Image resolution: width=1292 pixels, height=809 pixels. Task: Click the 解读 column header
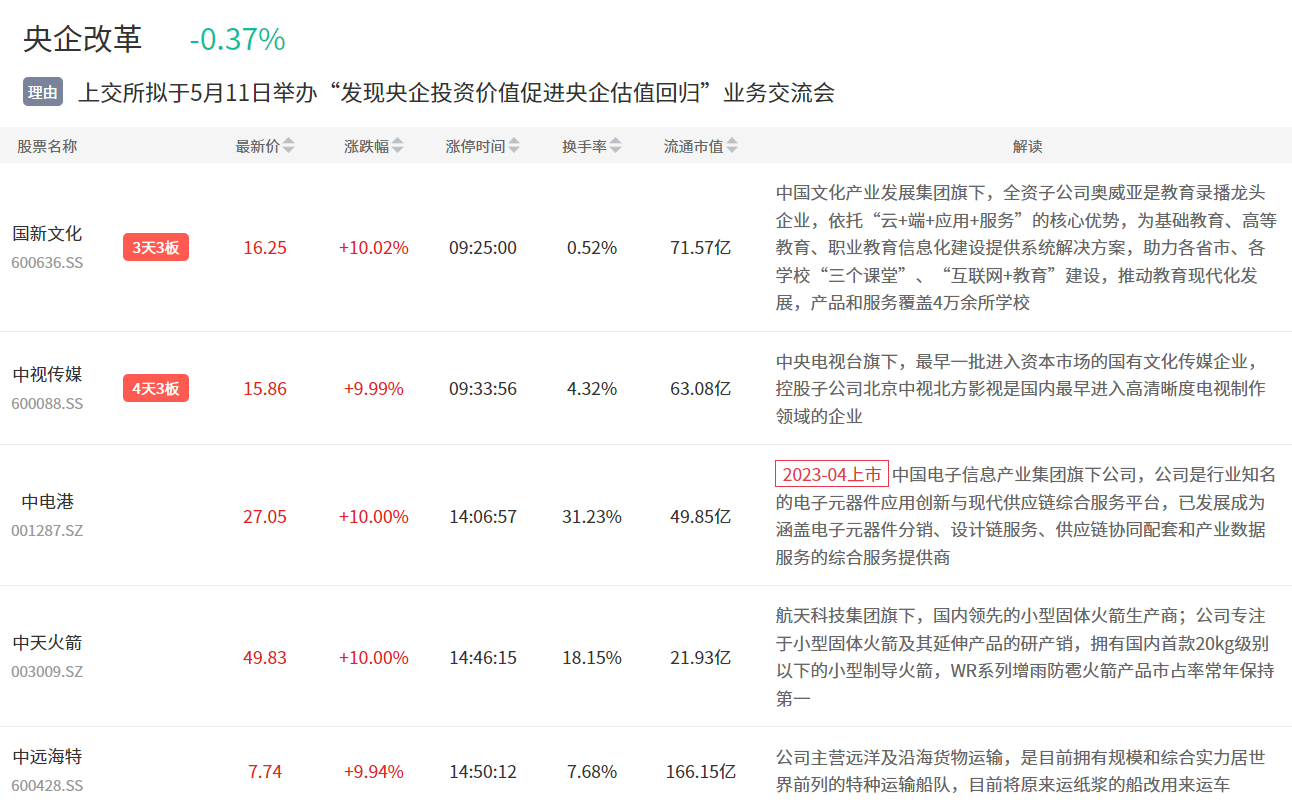(x=1027, y=146)
